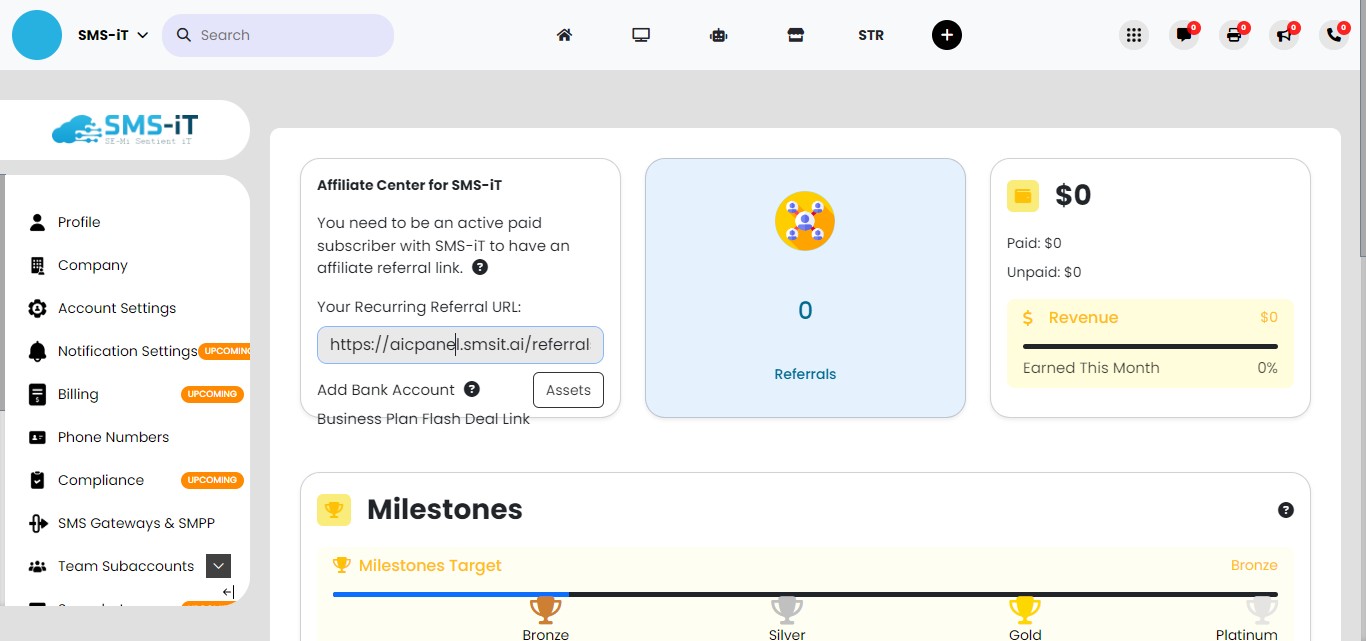1366x641 pixels.
Task: Open the monitor icon in top navigation
Action: tap(640, 34)
